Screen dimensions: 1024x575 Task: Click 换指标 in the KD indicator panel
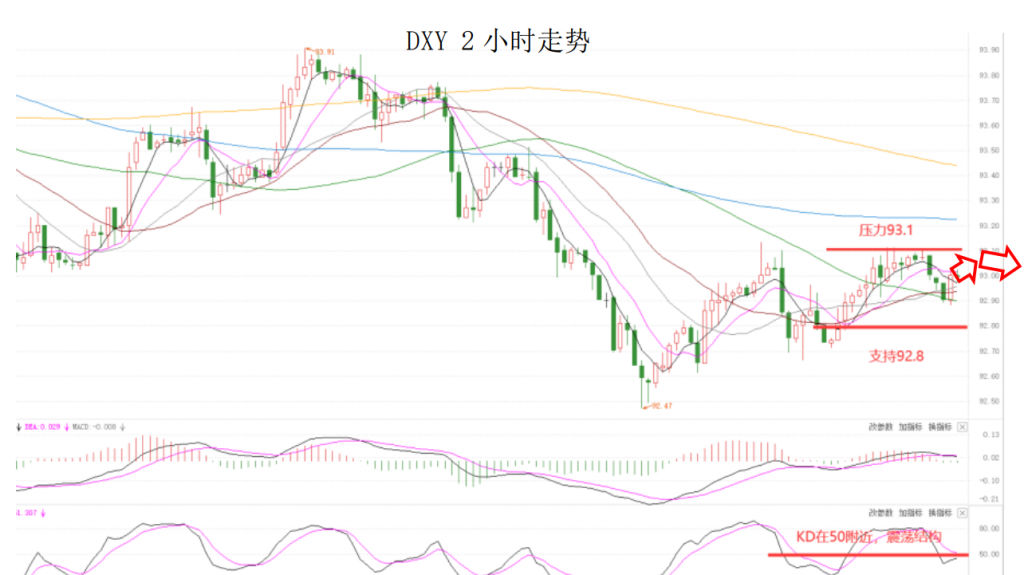point(940,513)
